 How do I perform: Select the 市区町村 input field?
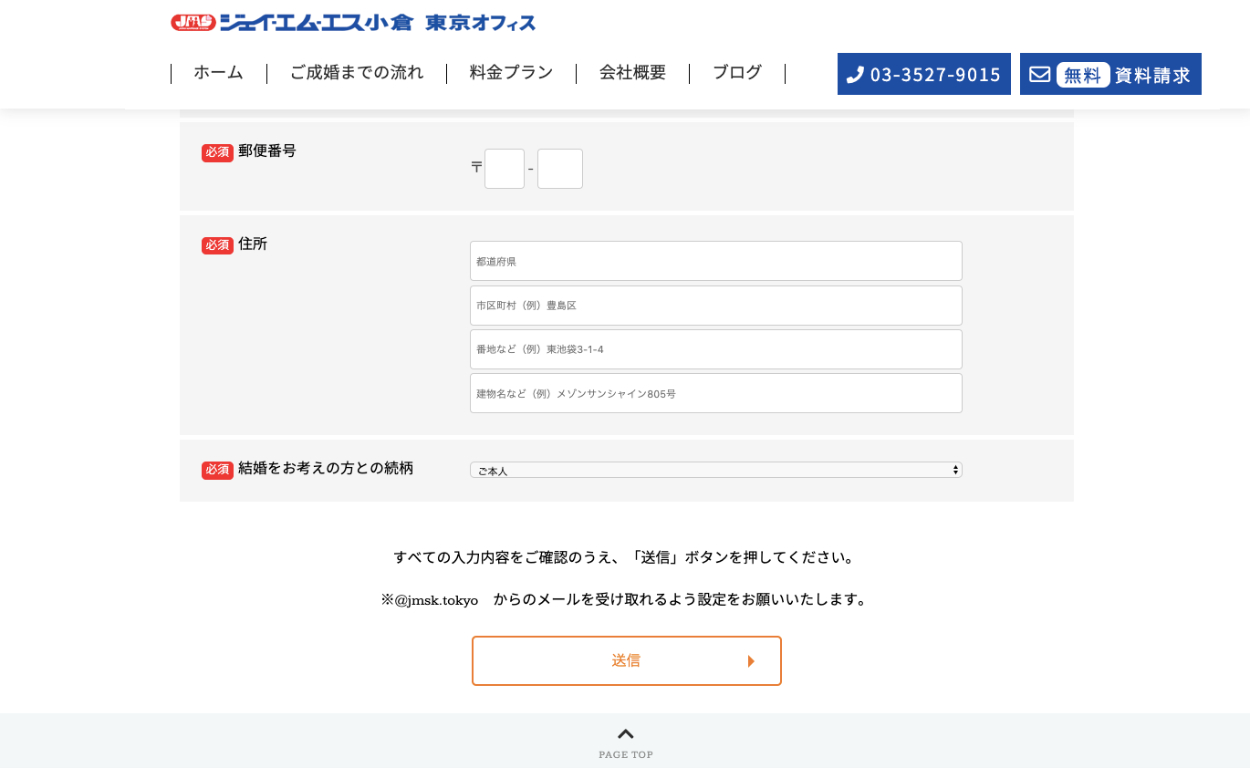coord(716,306)
